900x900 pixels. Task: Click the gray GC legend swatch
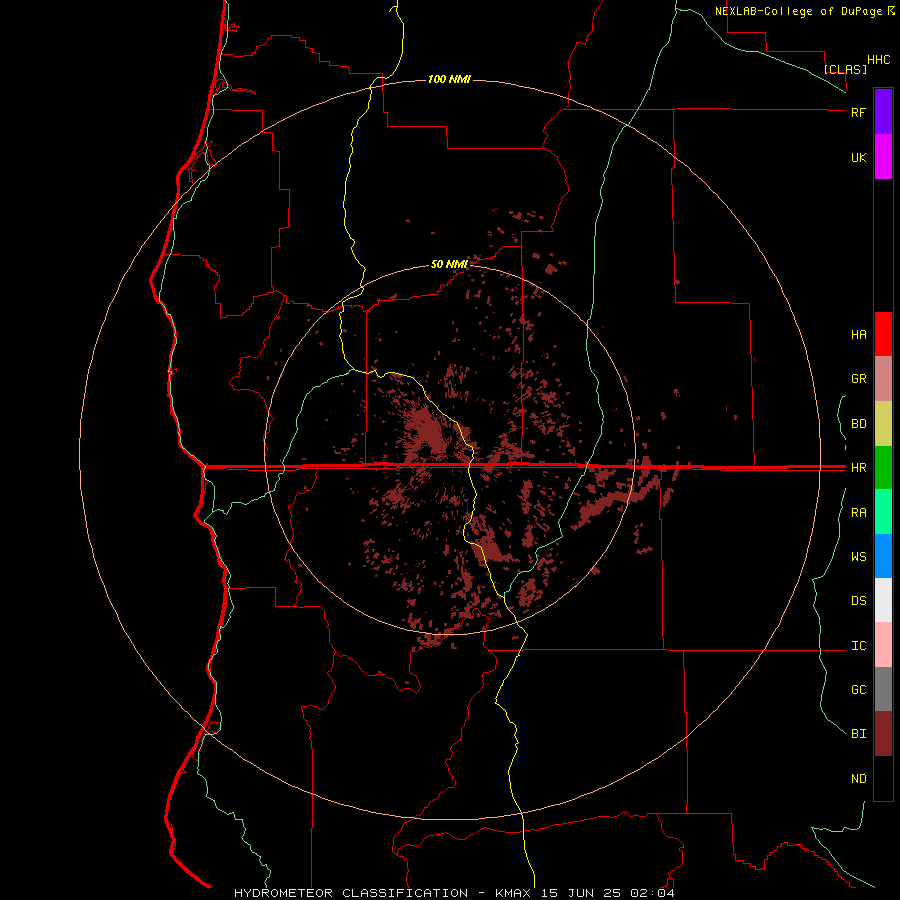point(883,689)
